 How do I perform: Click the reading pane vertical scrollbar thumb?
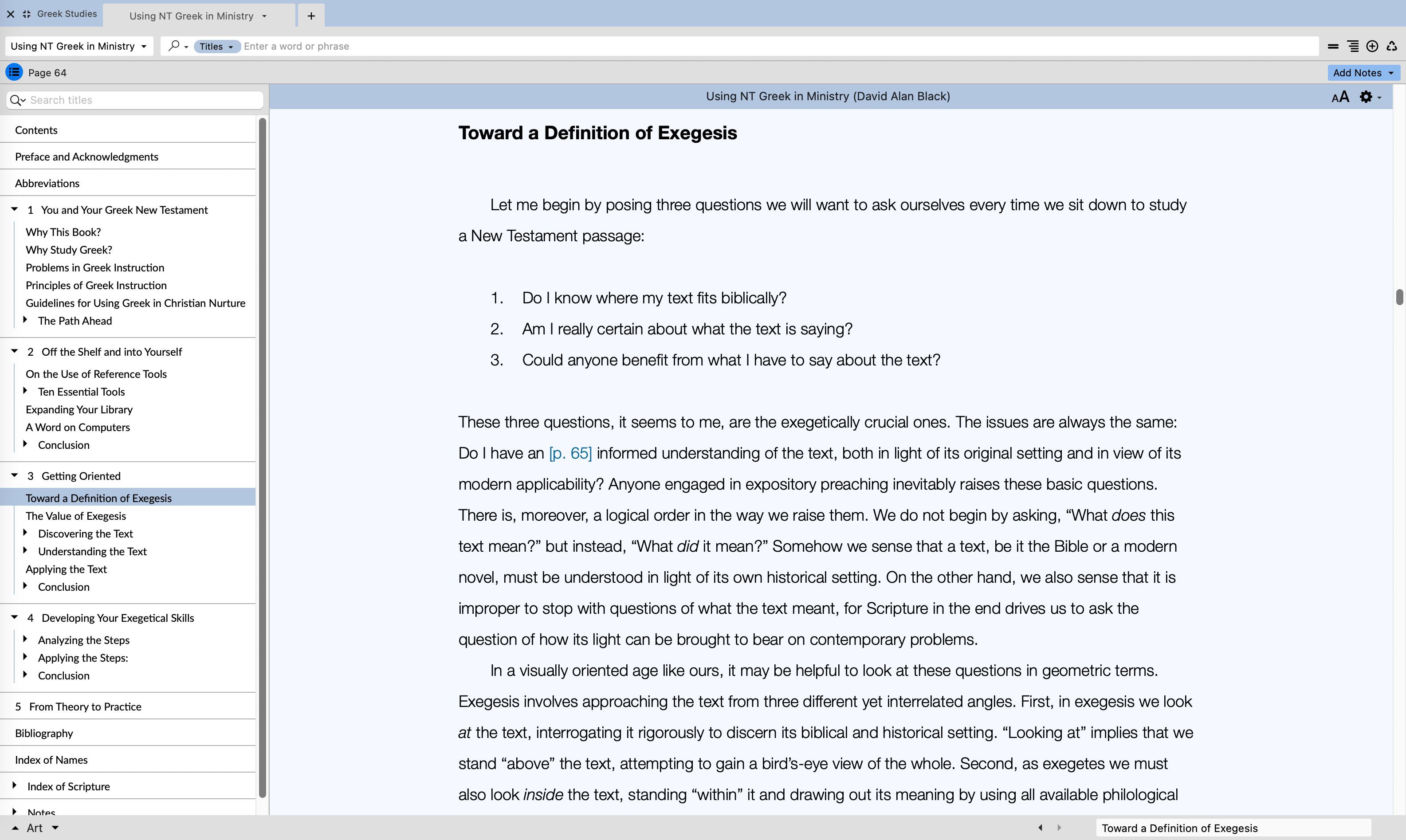pos(1399,297)
